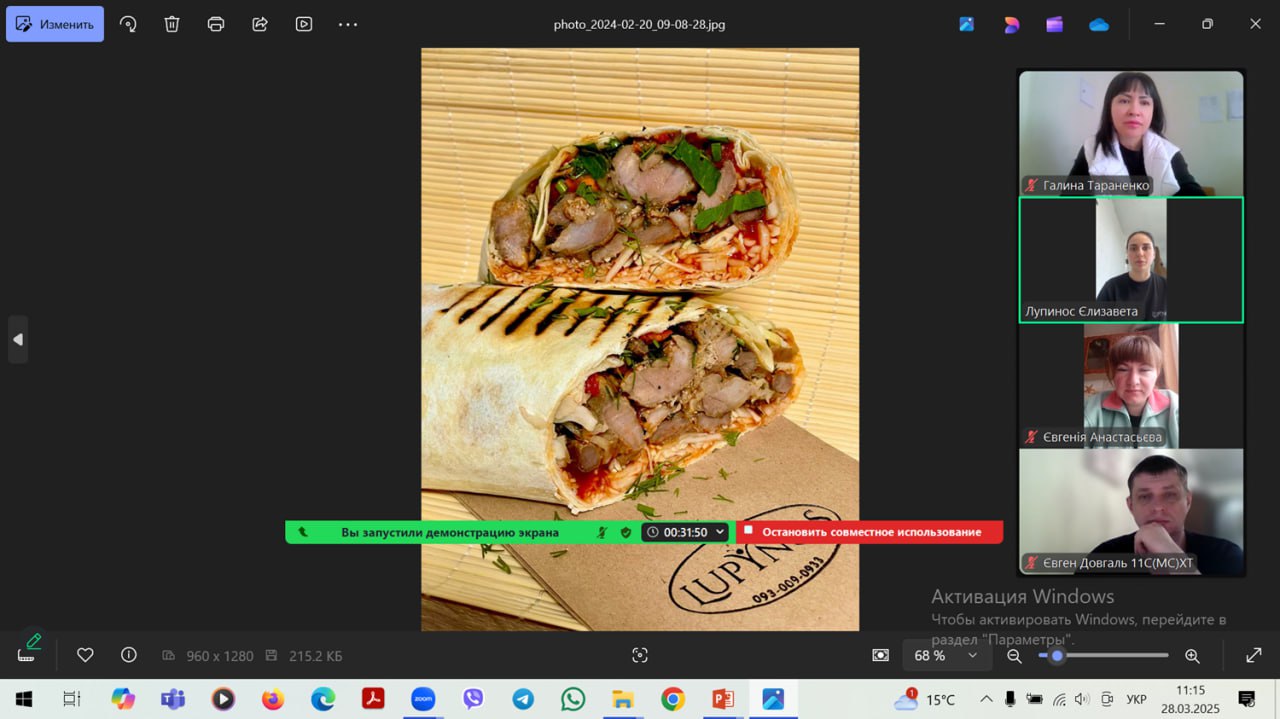Switch УКР keyboard language

[x=1137, y=699]
